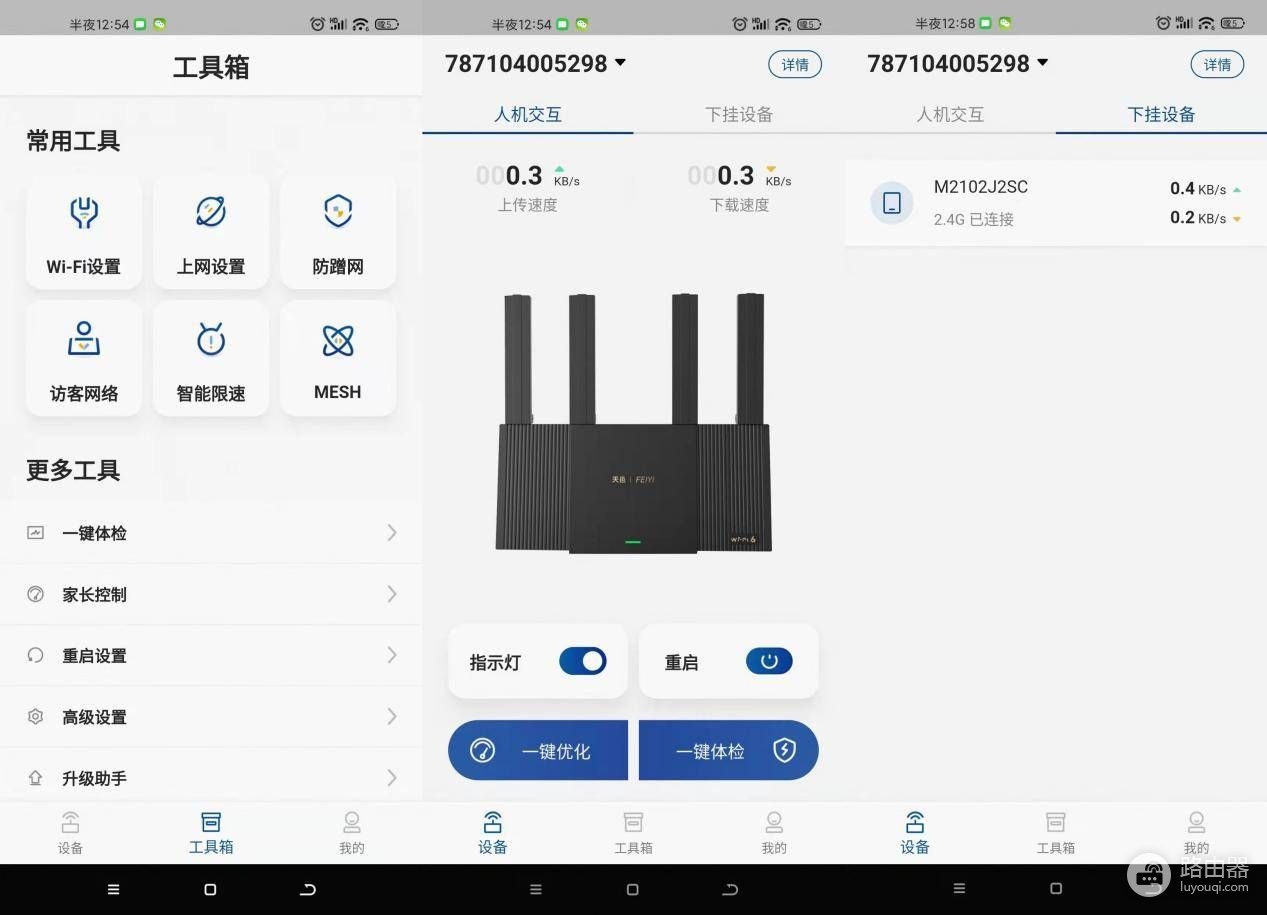Open the M2102J2SC connected device row
The width and height of the screenshot is (1267, 915).
tap(1056, 203)
